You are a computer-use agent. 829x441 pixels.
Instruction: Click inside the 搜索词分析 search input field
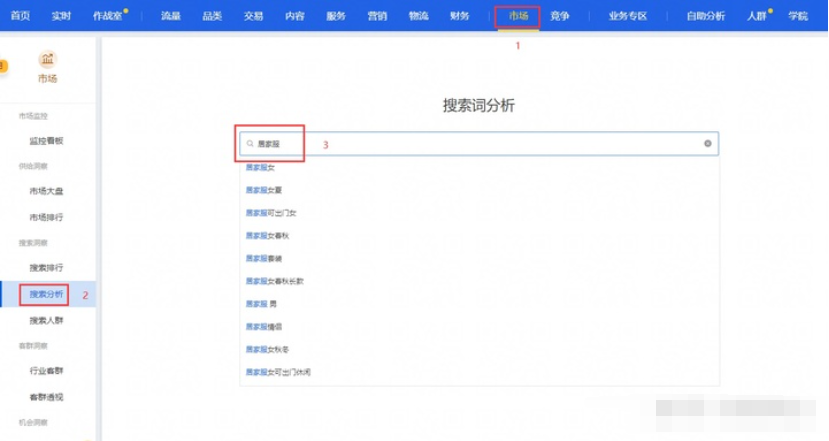(x=480, y=144)
